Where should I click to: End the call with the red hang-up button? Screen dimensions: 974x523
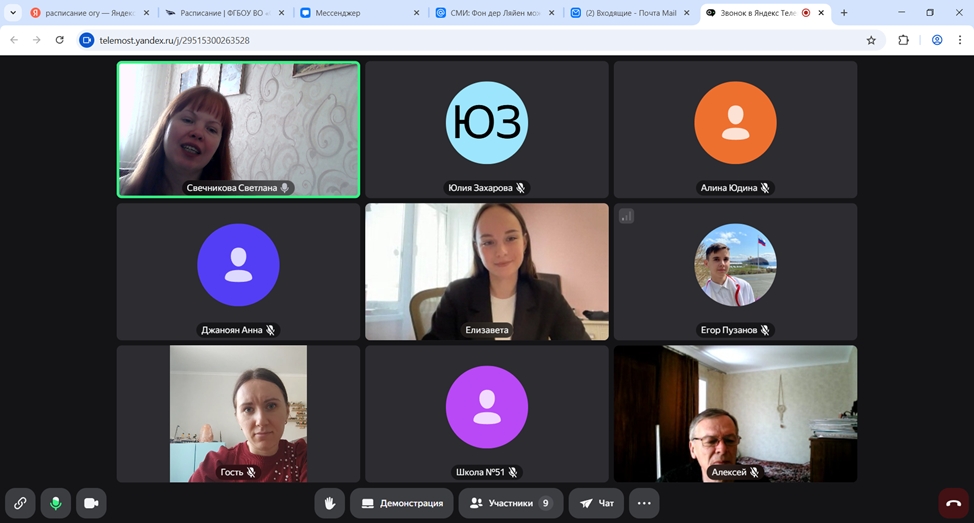click(x=953, y=503)
